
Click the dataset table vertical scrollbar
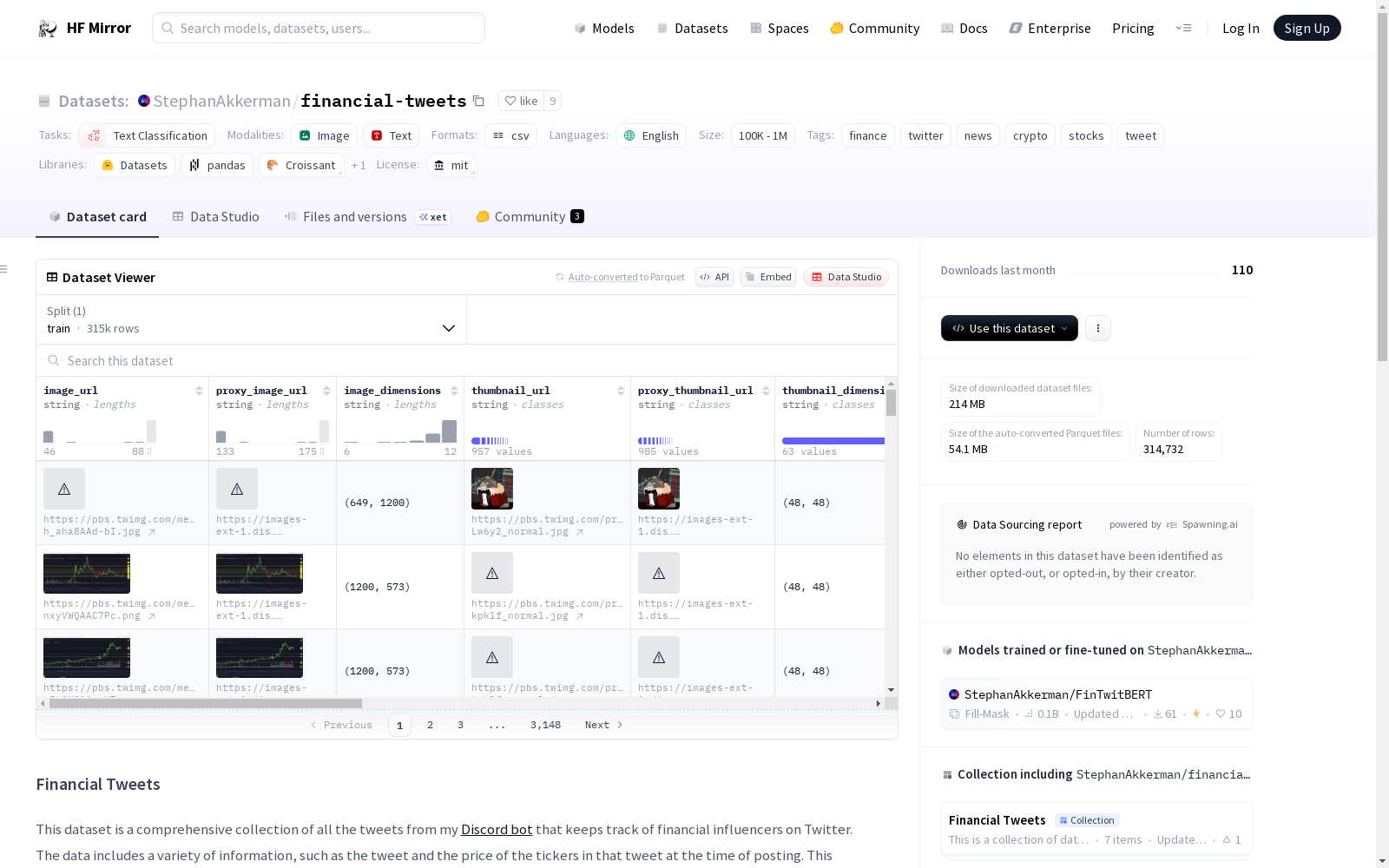point(891,403)
